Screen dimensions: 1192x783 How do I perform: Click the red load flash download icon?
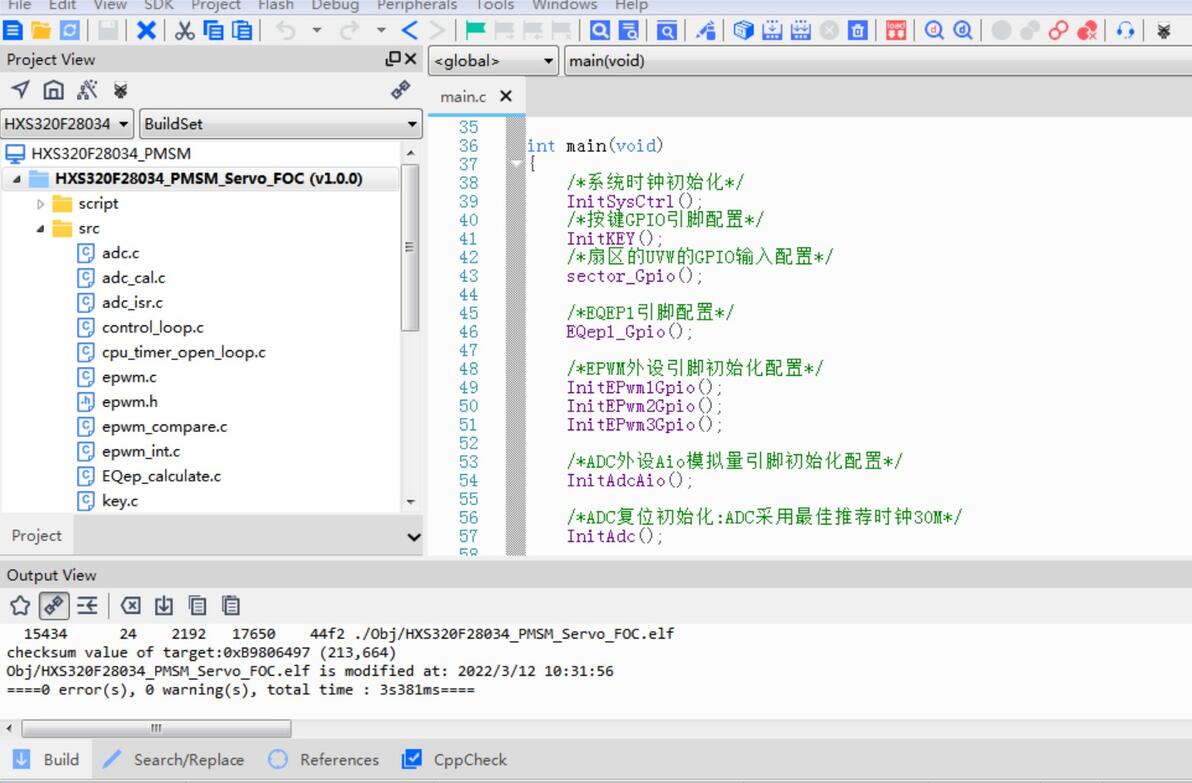pos(896,30)
